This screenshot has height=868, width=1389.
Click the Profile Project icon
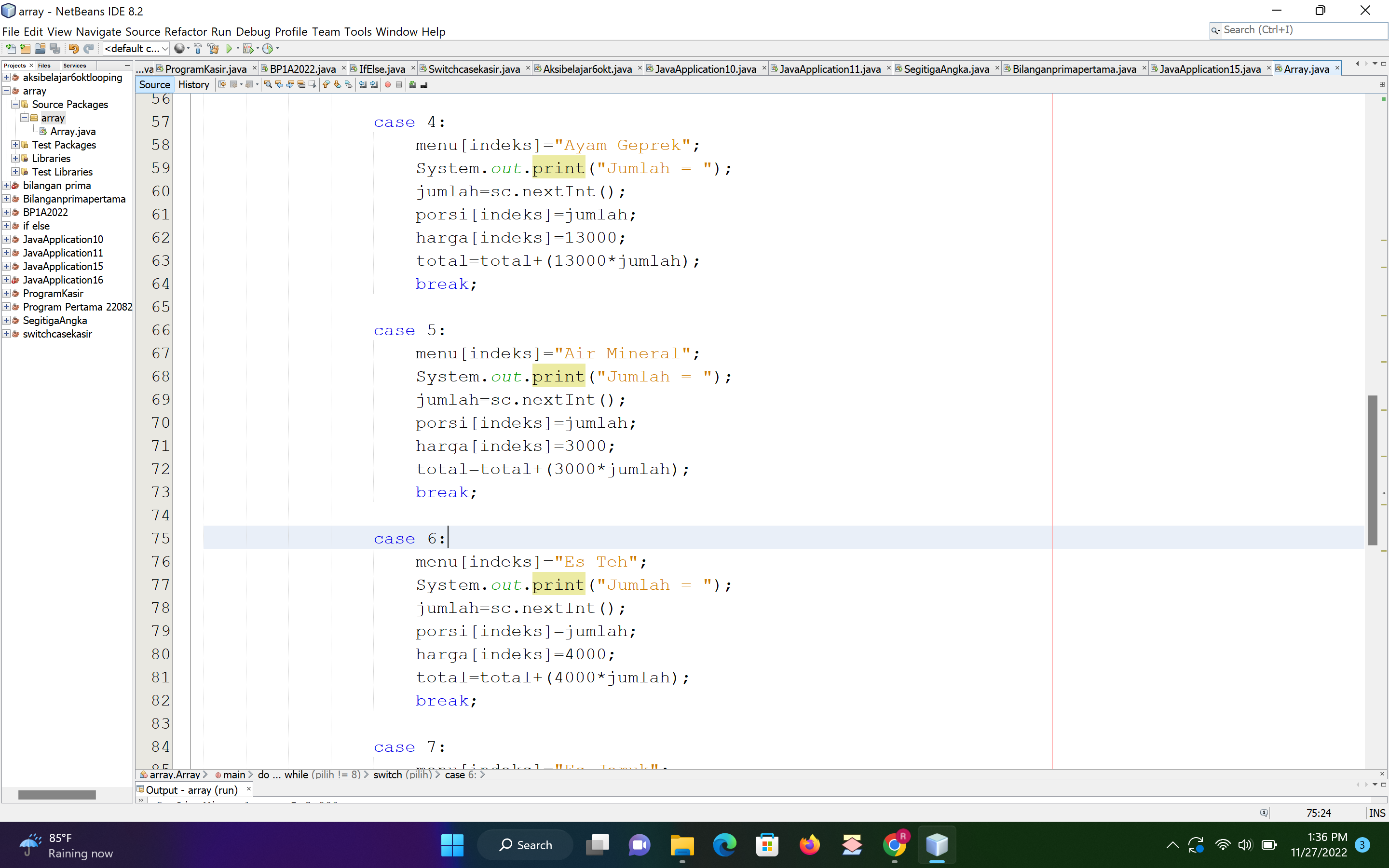click(268, 49)
